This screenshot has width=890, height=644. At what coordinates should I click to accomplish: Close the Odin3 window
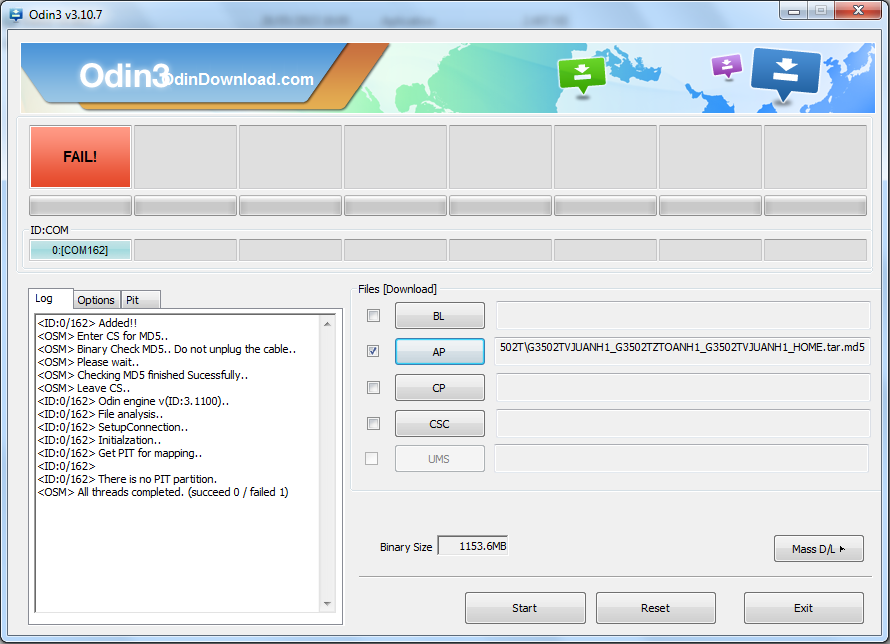pyautogui.click(x=858, y=11)
